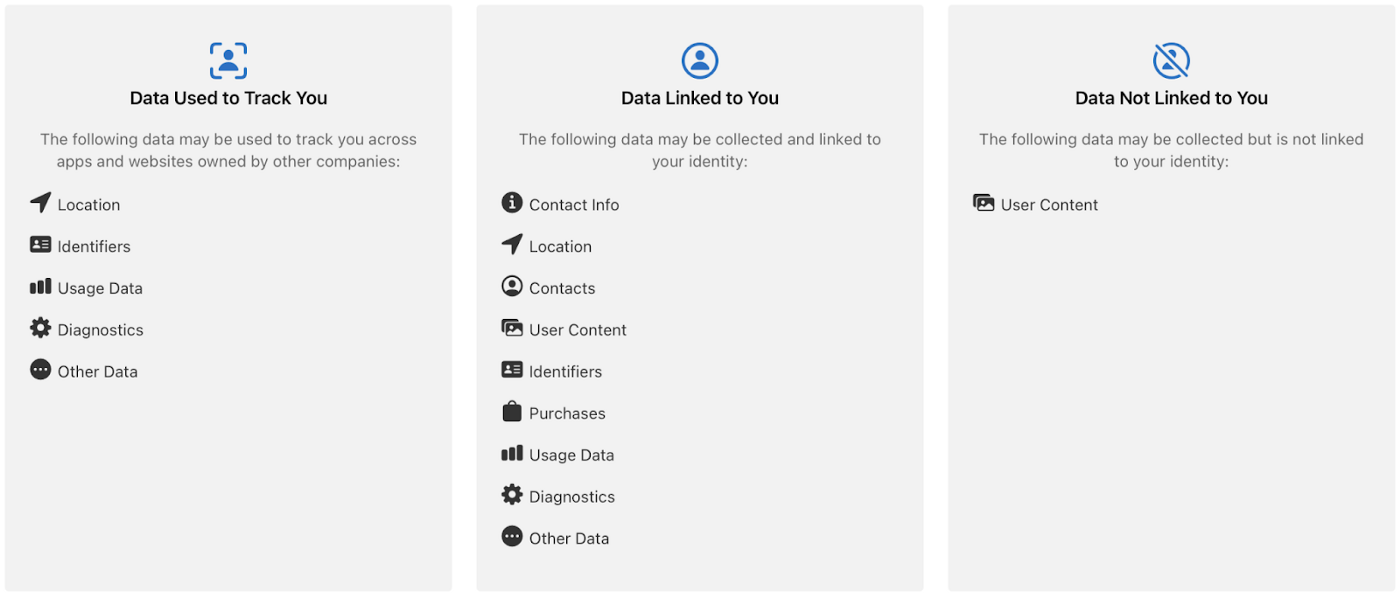The image size is (1400, 596).
Task: Click the Other Data ellipsis icon in tracking panel
Action: (x=40, y=370)
